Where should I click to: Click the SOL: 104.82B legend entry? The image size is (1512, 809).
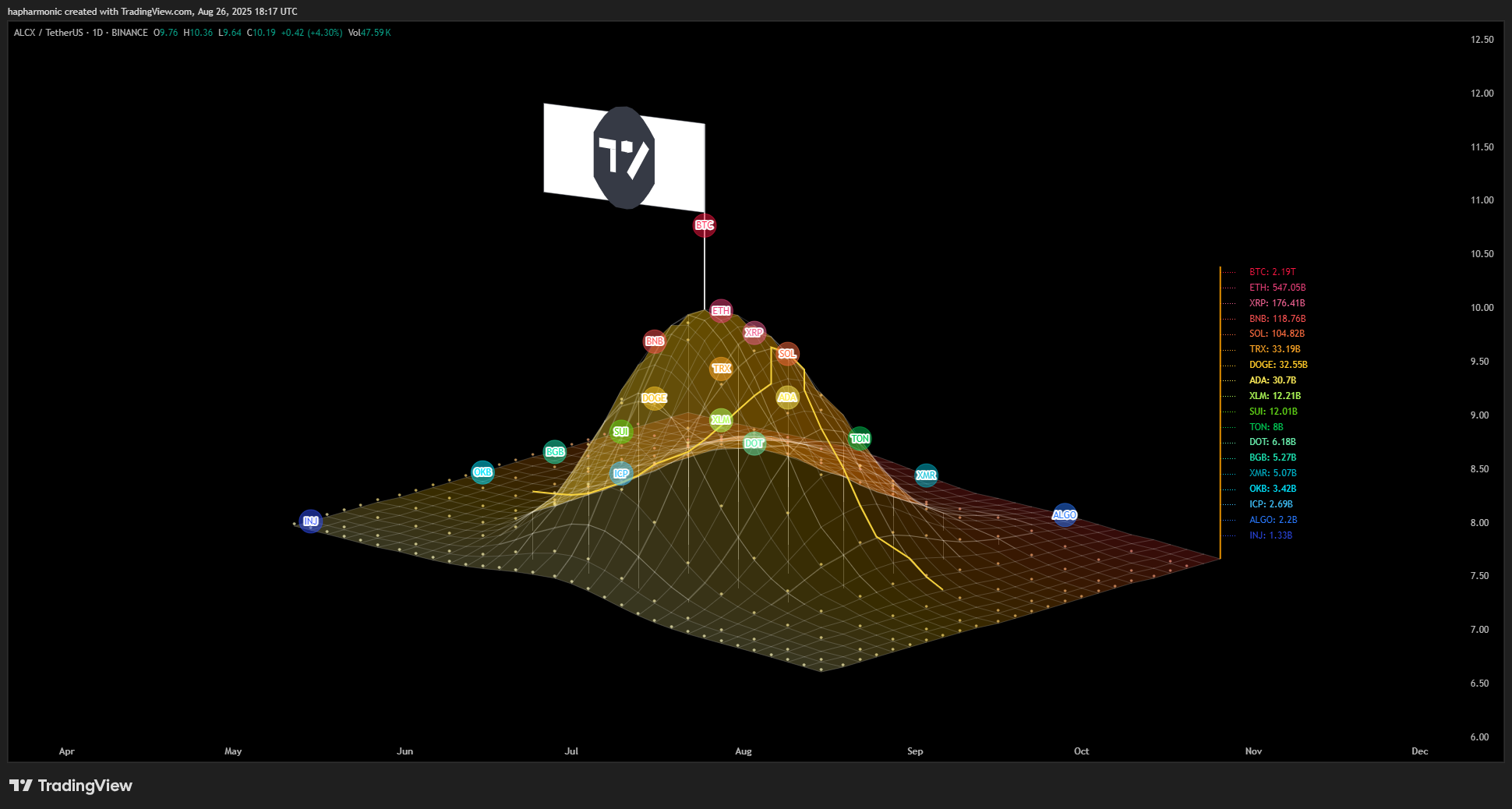pyautogui.click(x=1277, y=334)
